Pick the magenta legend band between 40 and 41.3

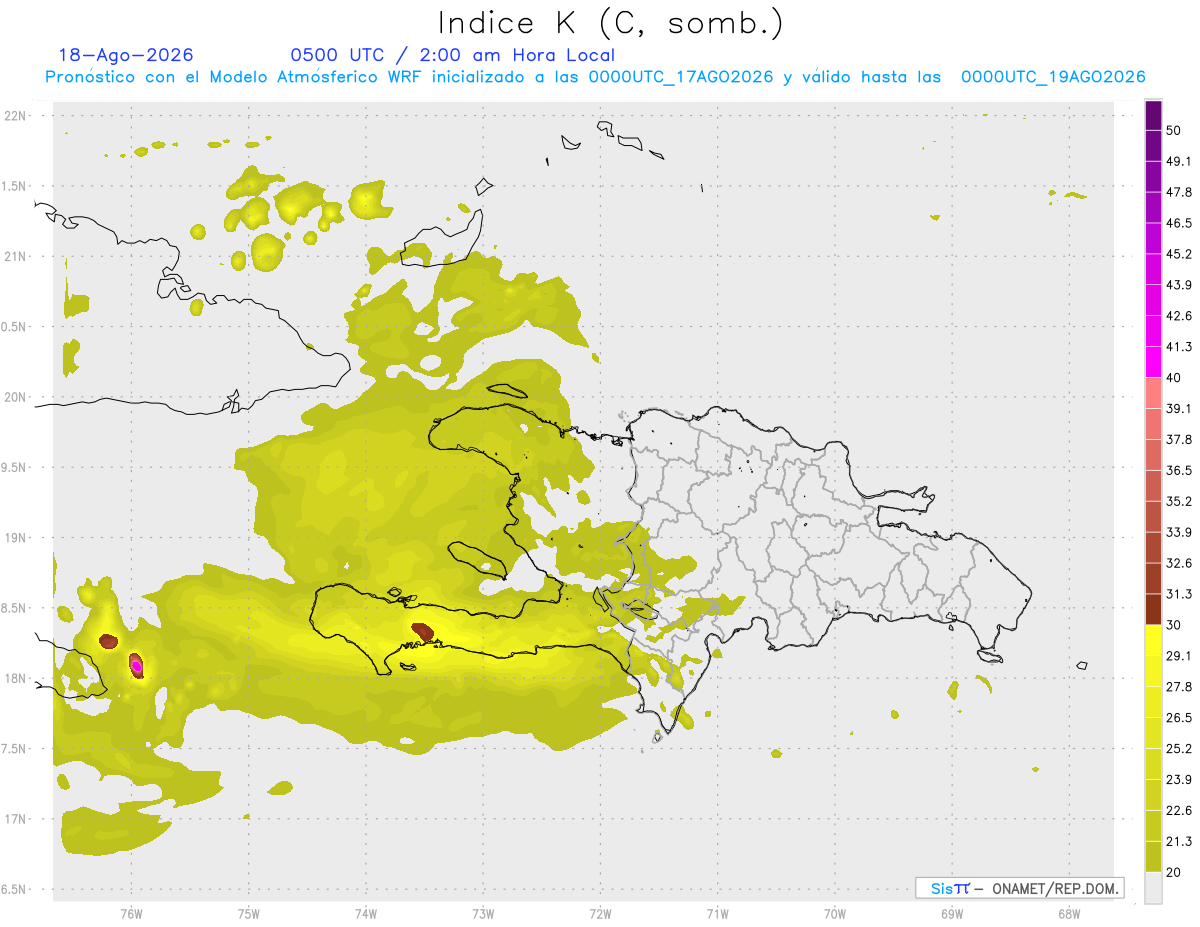point(1153,362)
